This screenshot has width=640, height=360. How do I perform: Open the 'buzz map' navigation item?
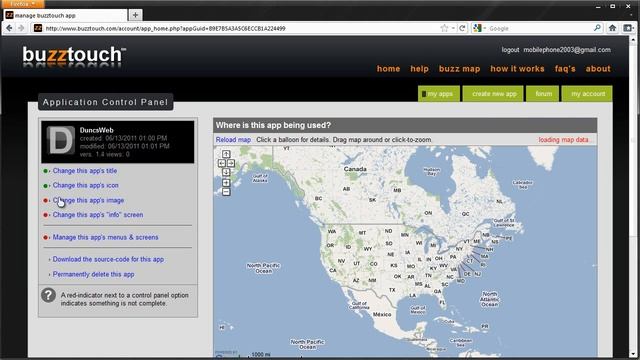pos(459,69)
